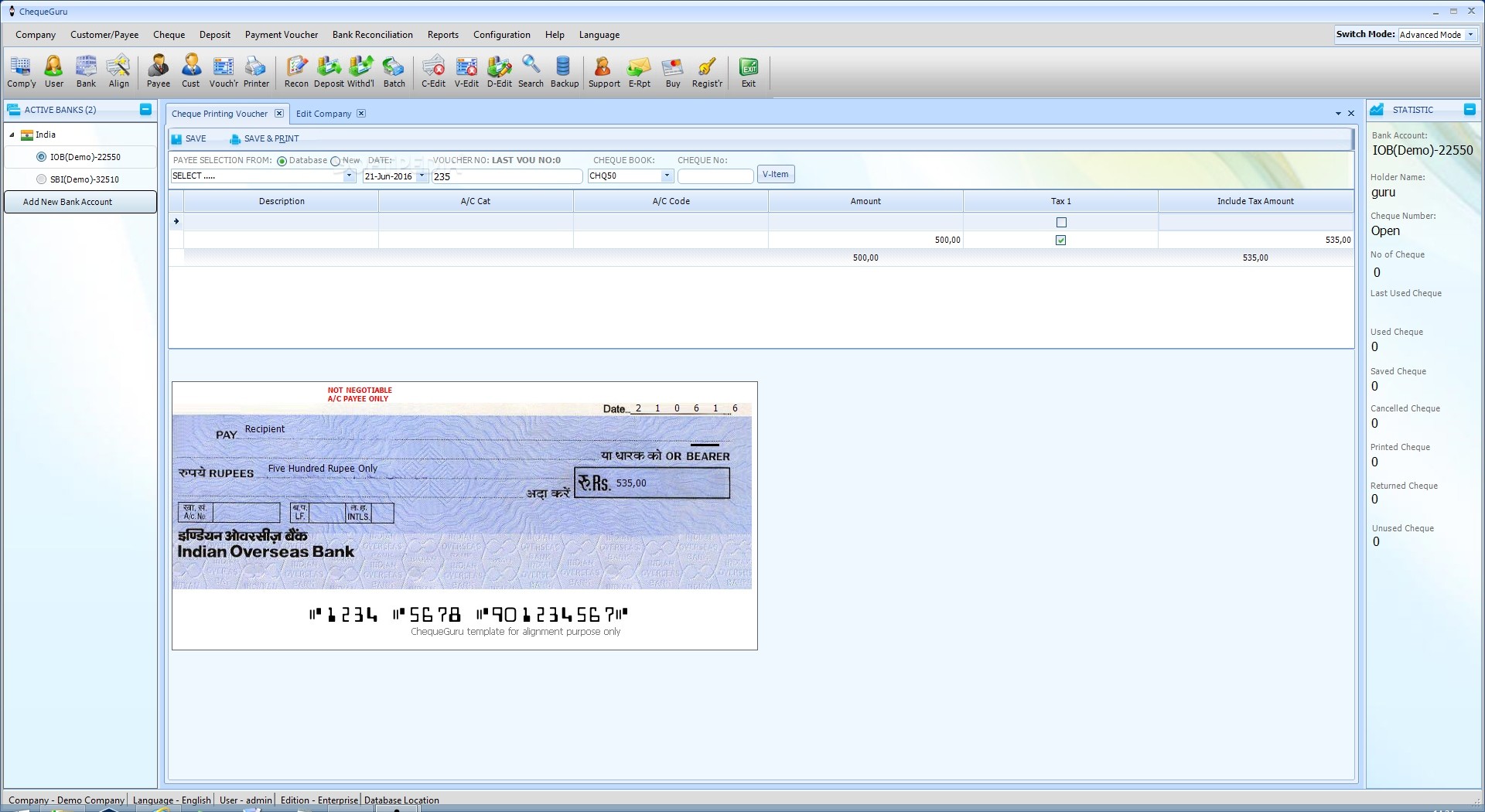The width and height of the screenshot is (1485, 812).
Task: Open the Batch toolbar icon
Action: tap(394, 72)
